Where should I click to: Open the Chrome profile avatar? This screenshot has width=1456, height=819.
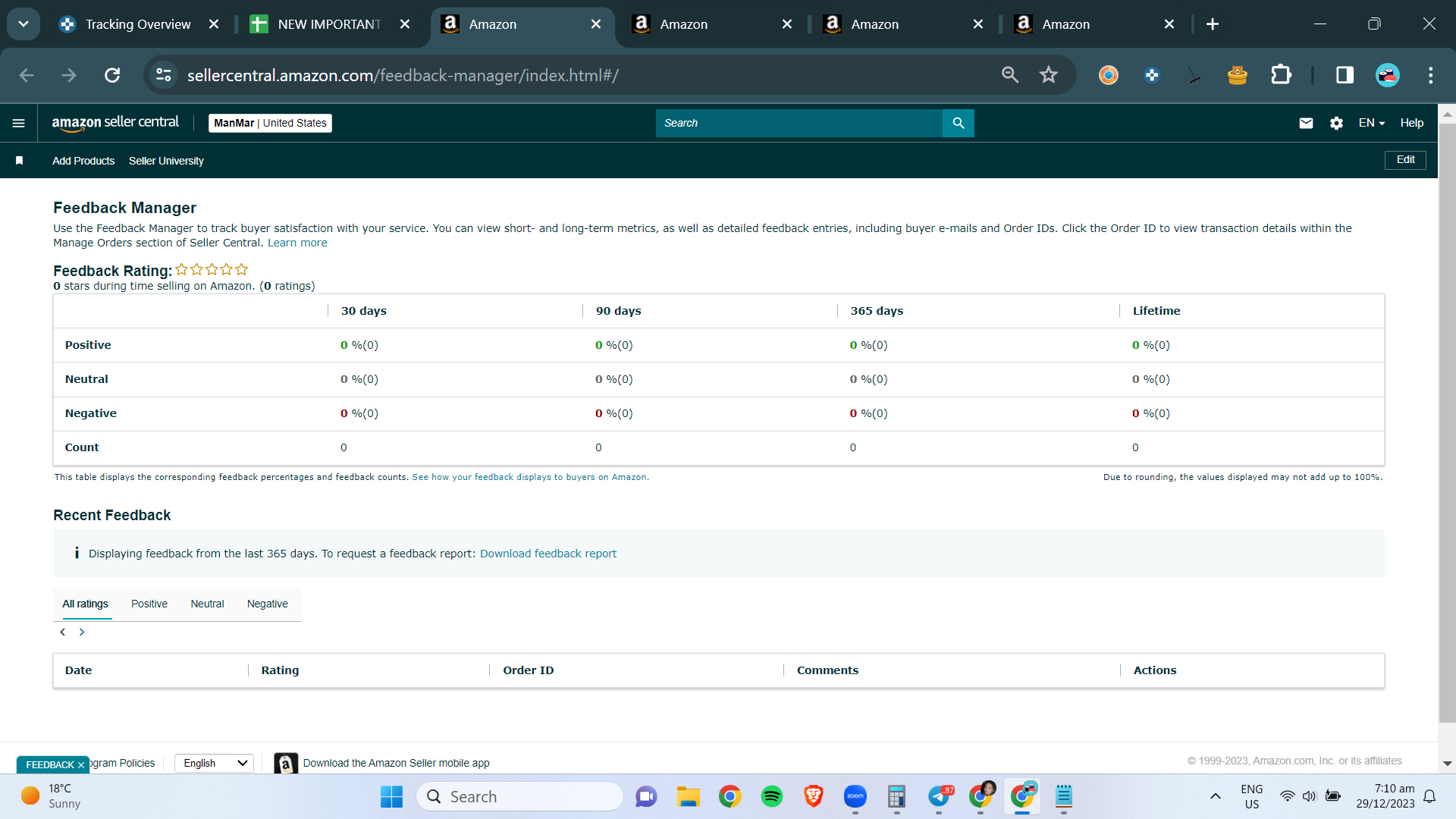click(x=1388, y=75)
